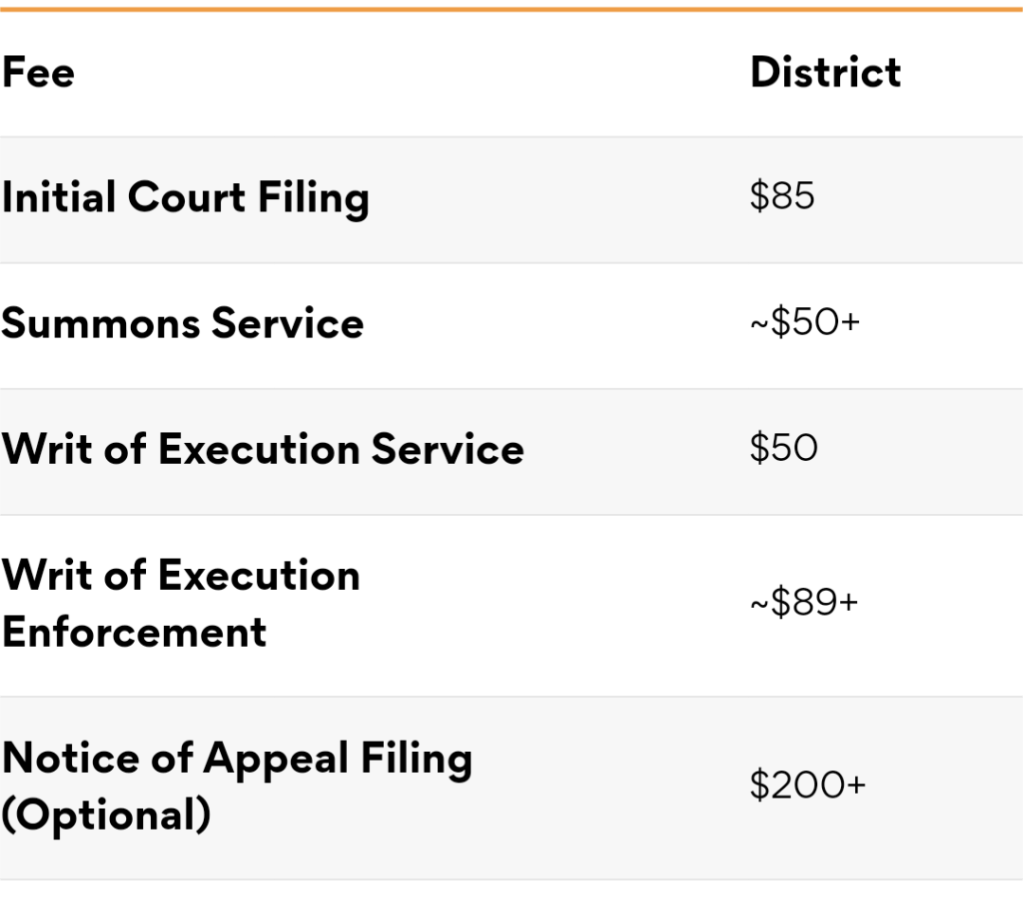
Task: Select the Writ of Execution Enforcement label
Action: click(x=181, y=604)
